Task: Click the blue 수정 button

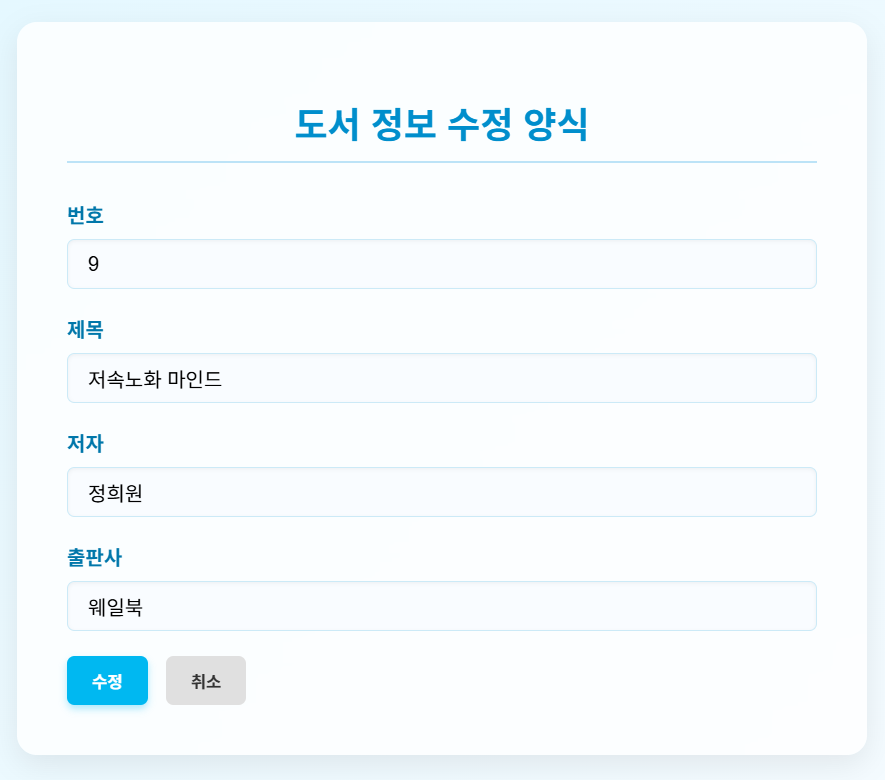Action: pyautogui.click(x=107, y=681)
